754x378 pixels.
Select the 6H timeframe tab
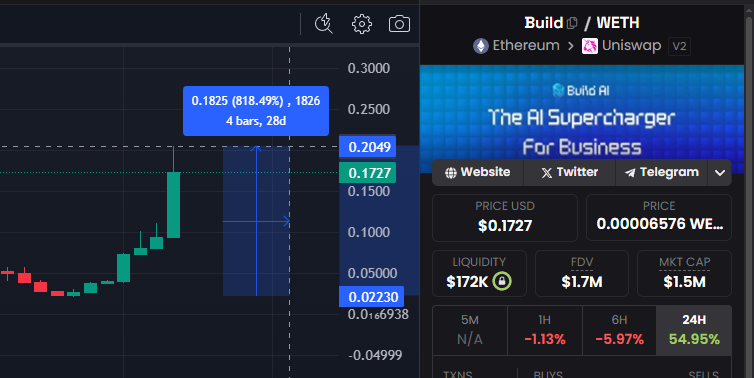coord(619,330)
